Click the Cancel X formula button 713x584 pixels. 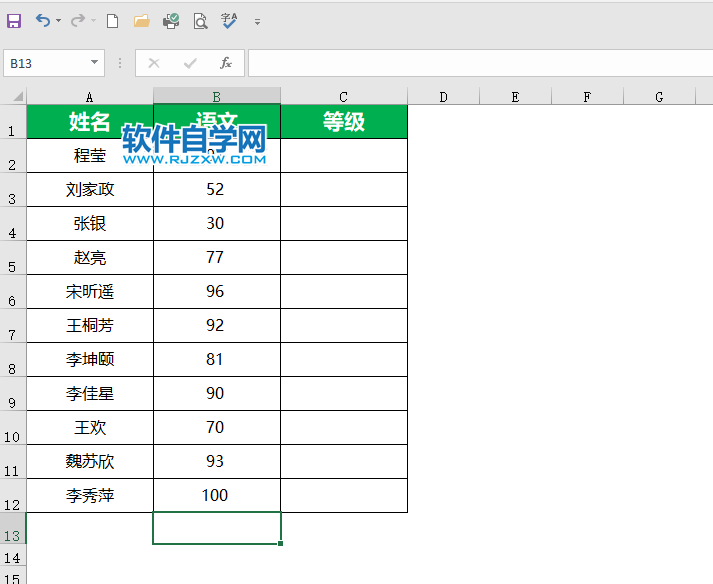[x=154, y=63]
